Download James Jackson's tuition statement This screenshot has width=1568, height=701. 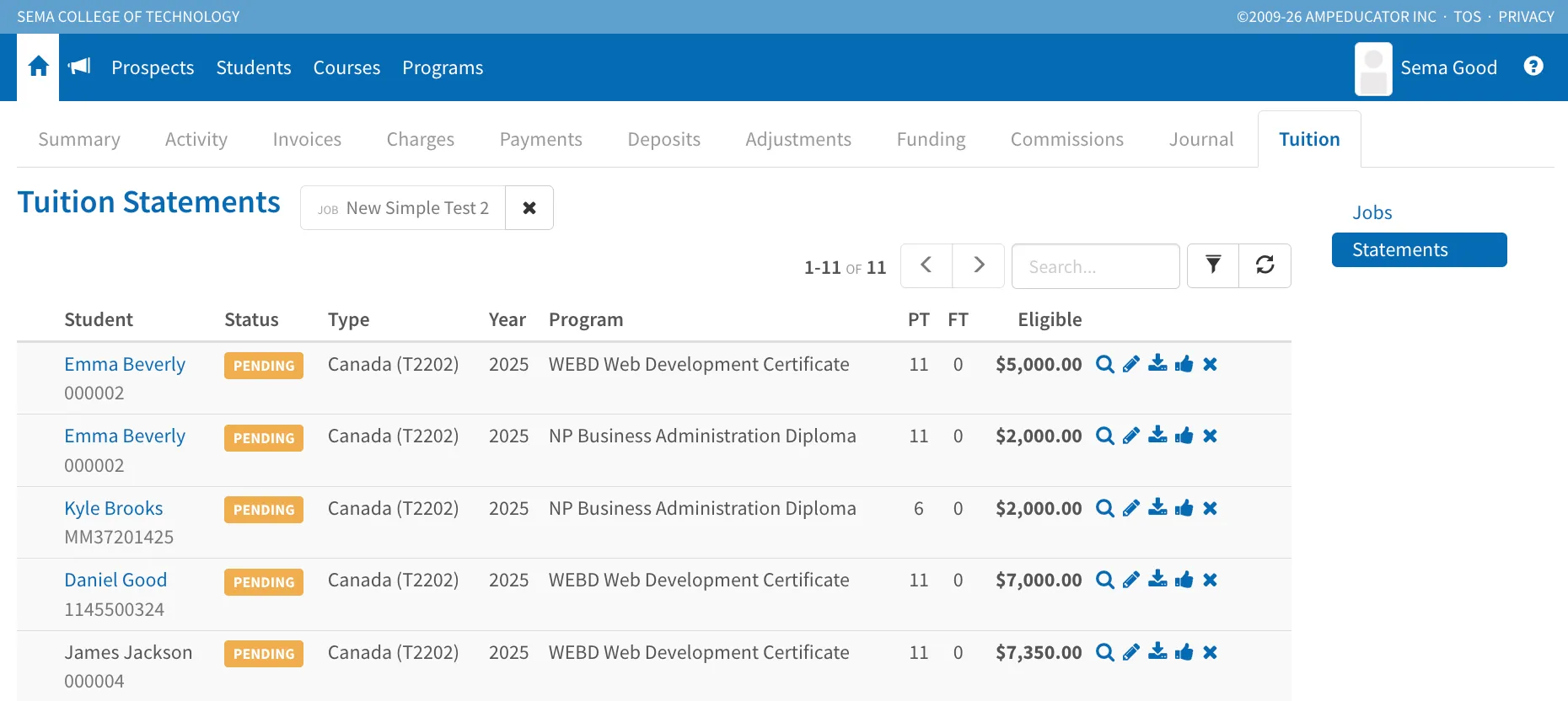click(1158, 651)
